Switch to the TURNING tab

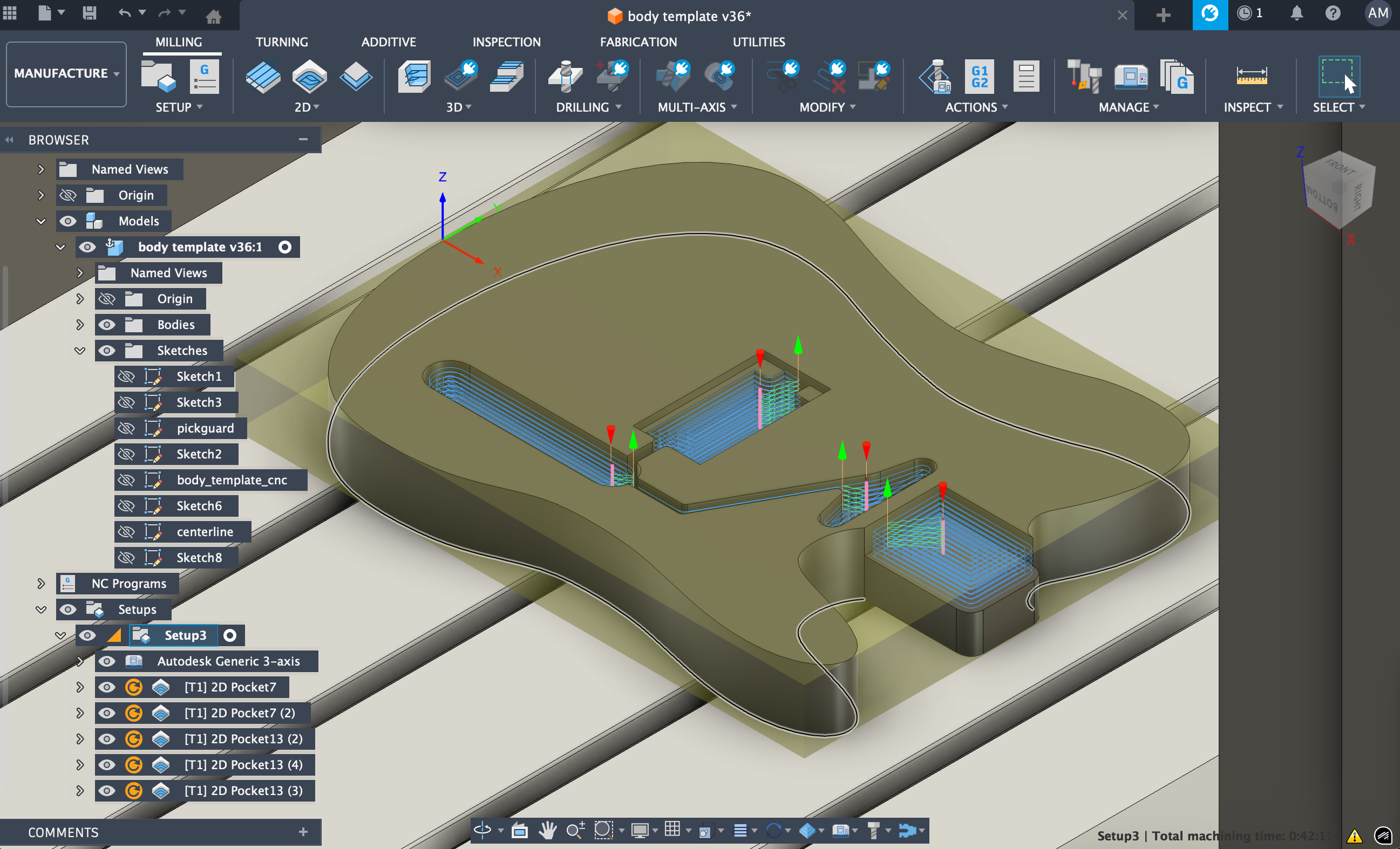[x=281, y=42]
